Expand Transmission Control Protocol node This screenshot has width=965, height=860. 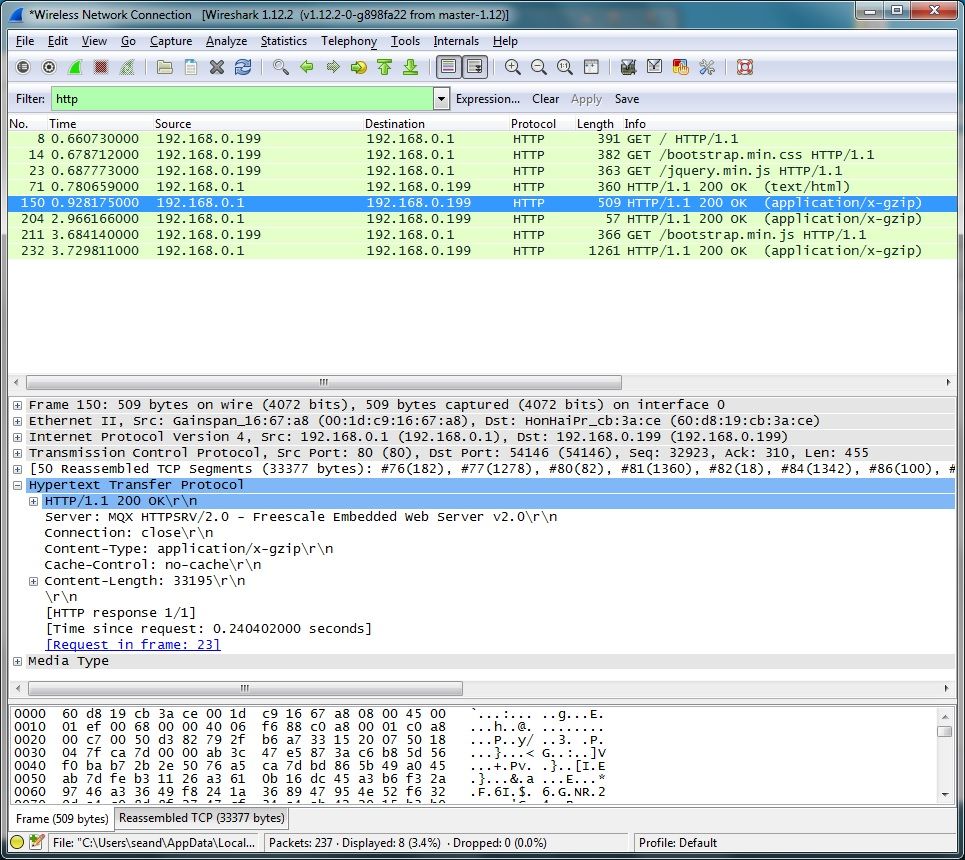click(x=17, y=453)
